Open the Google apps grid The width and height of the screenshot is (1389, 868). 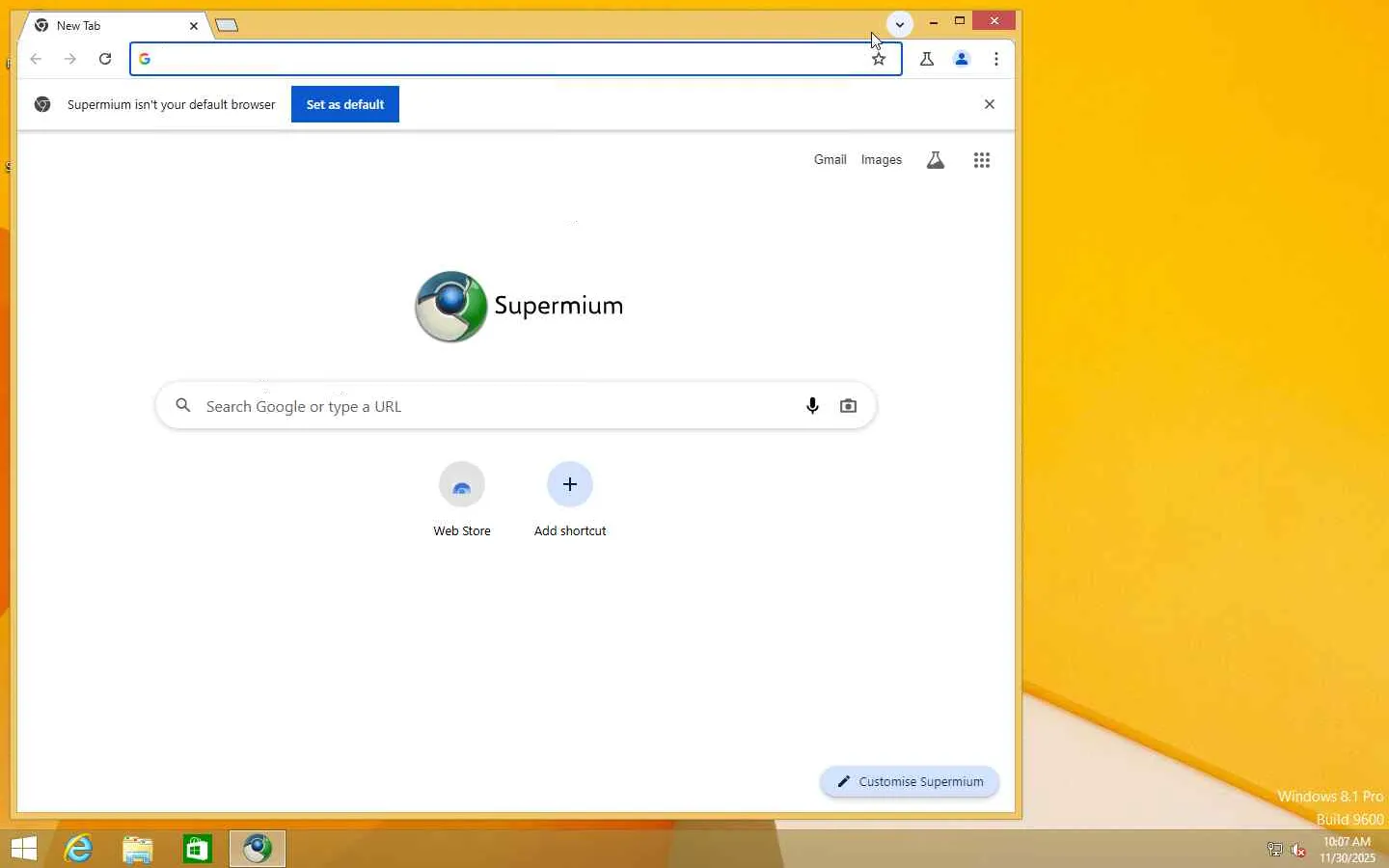pyautogui.click(x=982, y=160)
